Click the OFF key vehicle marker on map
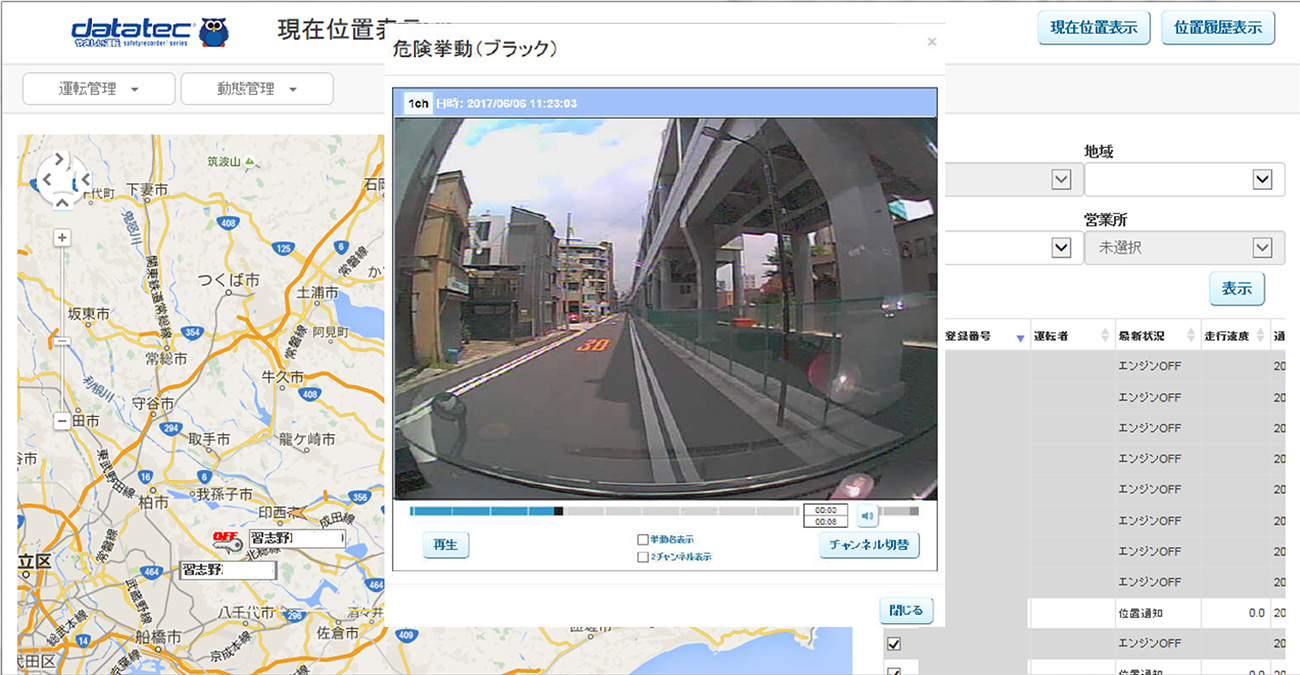1300x675 pixels. click(228, 539)
